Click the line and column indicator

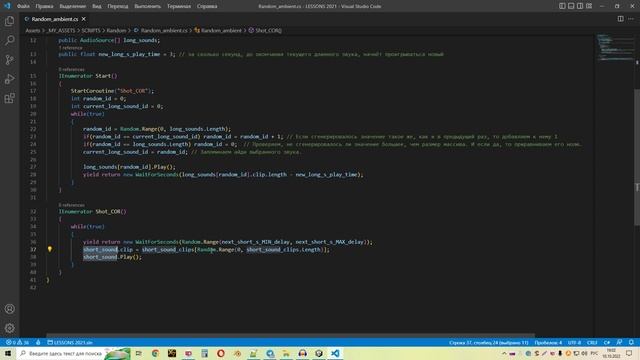489,342
